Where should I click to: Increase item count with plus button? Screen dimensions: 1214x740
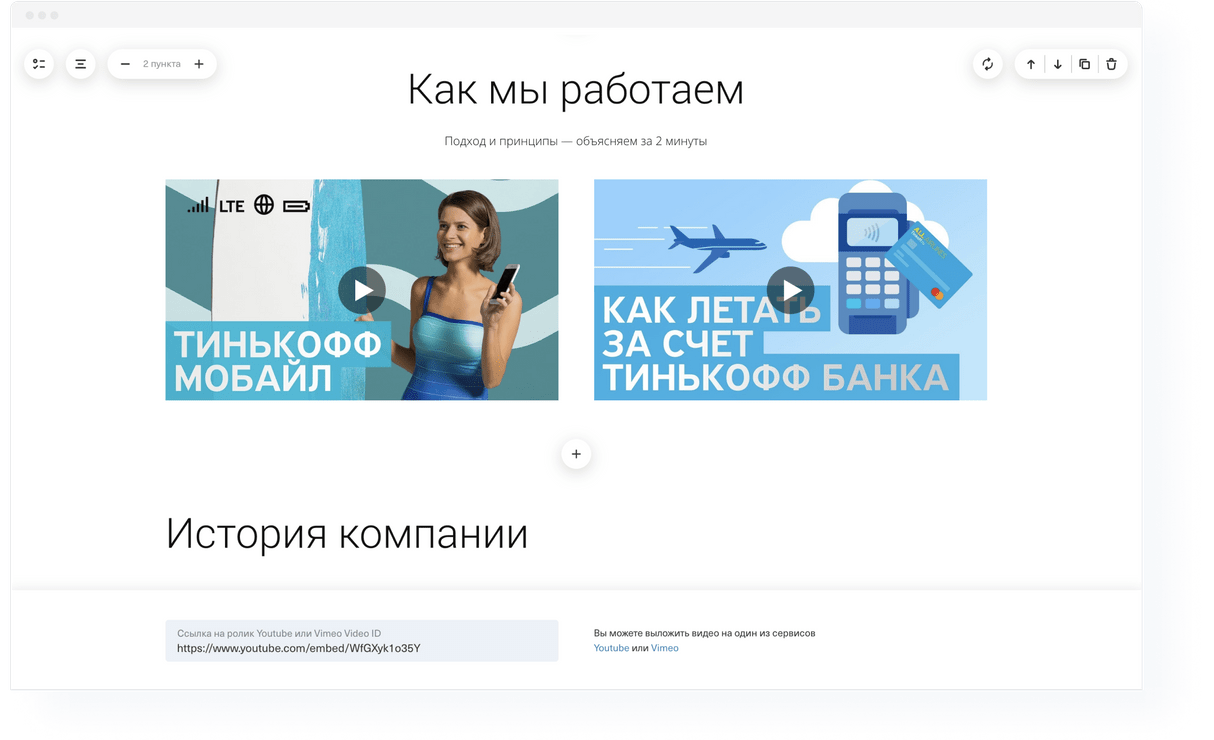199,64
